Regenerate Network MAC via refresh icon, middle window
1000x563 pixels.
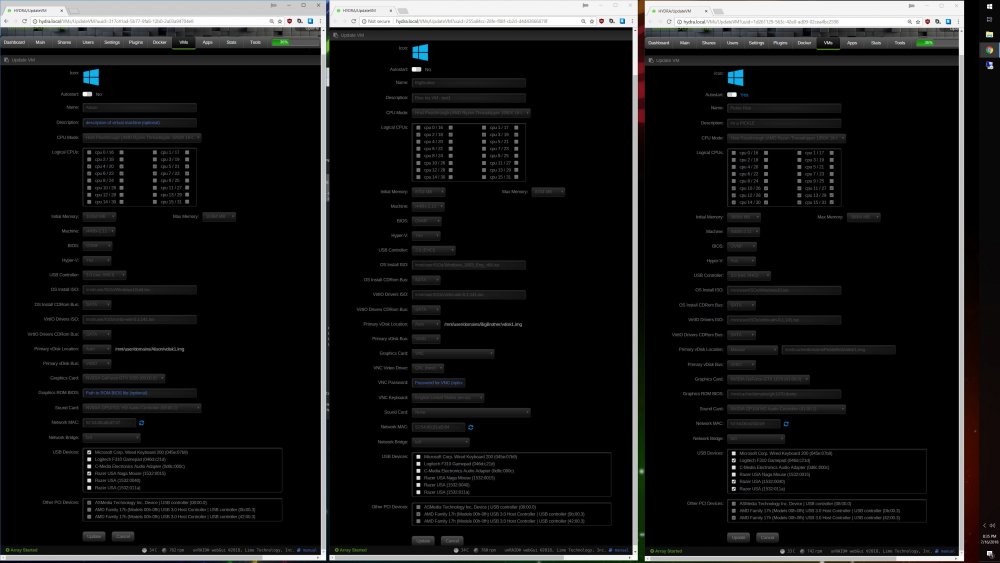click(x=471, y=427)
